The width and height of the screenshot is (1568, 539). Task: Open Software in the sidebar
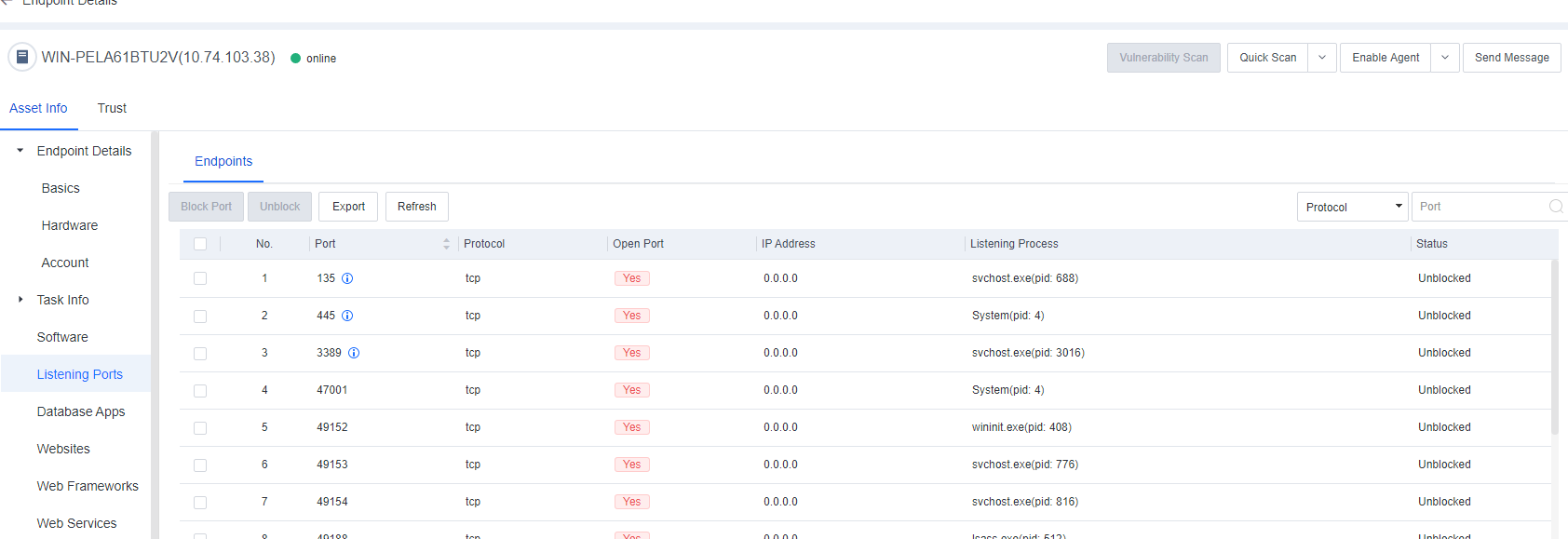pyautogui.click(x=62, y=337)
